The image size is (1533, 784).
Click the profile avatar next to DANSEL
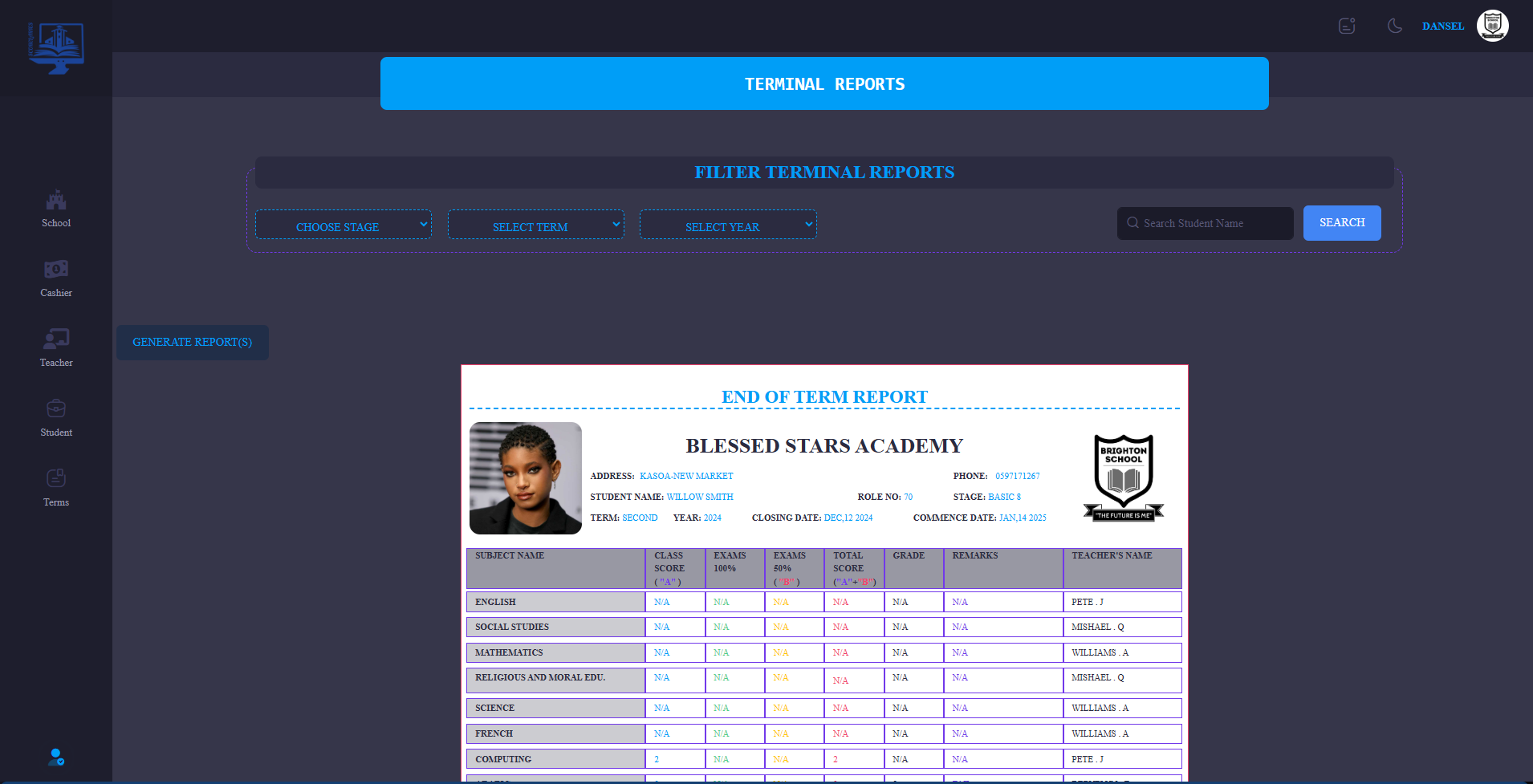(x=1492, y=26)
